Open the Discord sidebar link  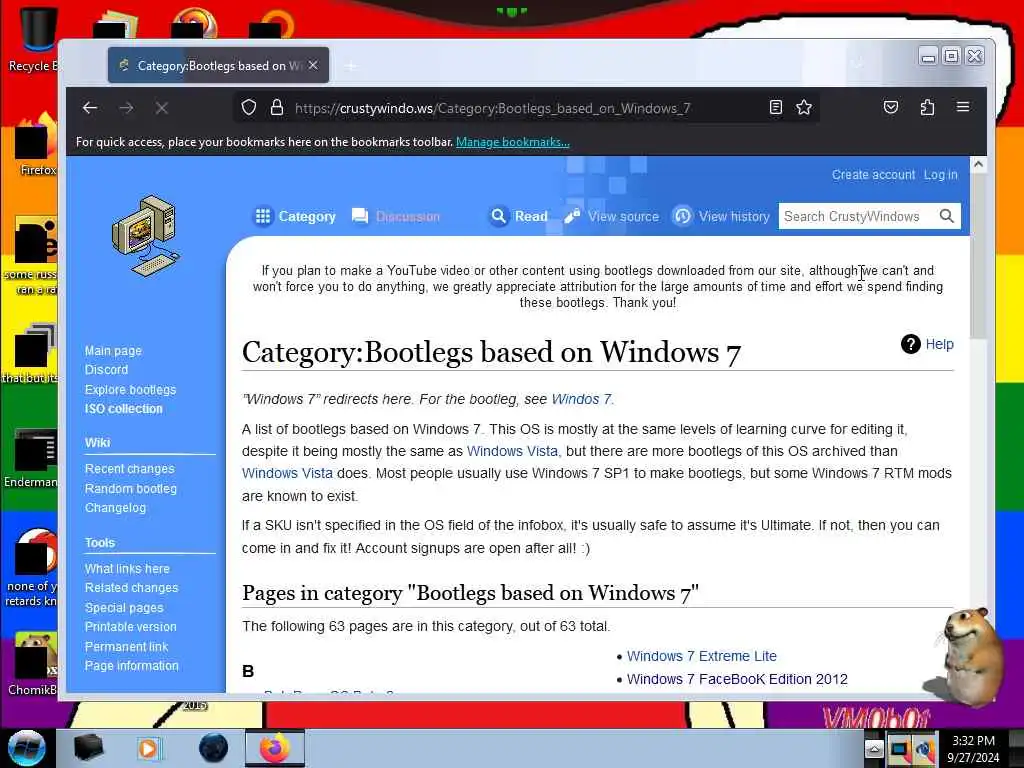pos(106,370)
